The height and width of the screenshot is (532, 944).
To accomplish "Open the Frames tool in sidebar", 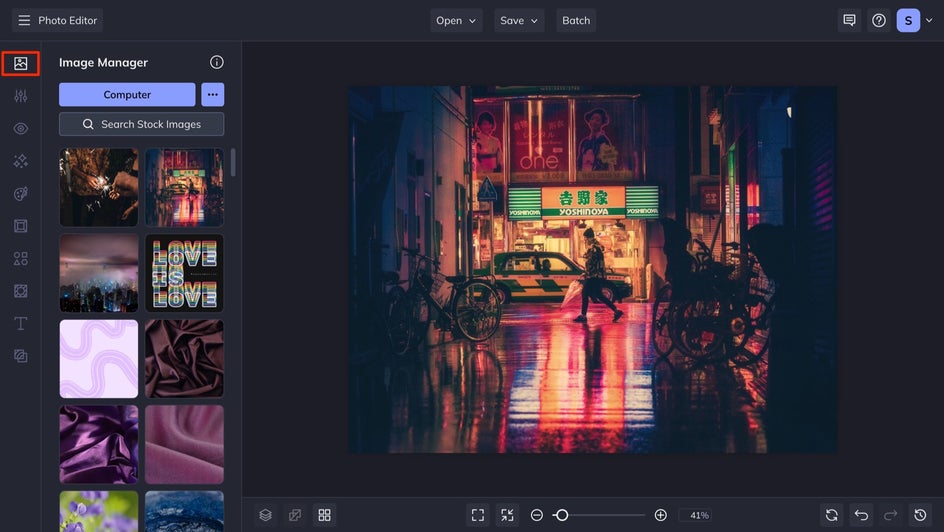I will pyautogui.click(x=20, y=226).
